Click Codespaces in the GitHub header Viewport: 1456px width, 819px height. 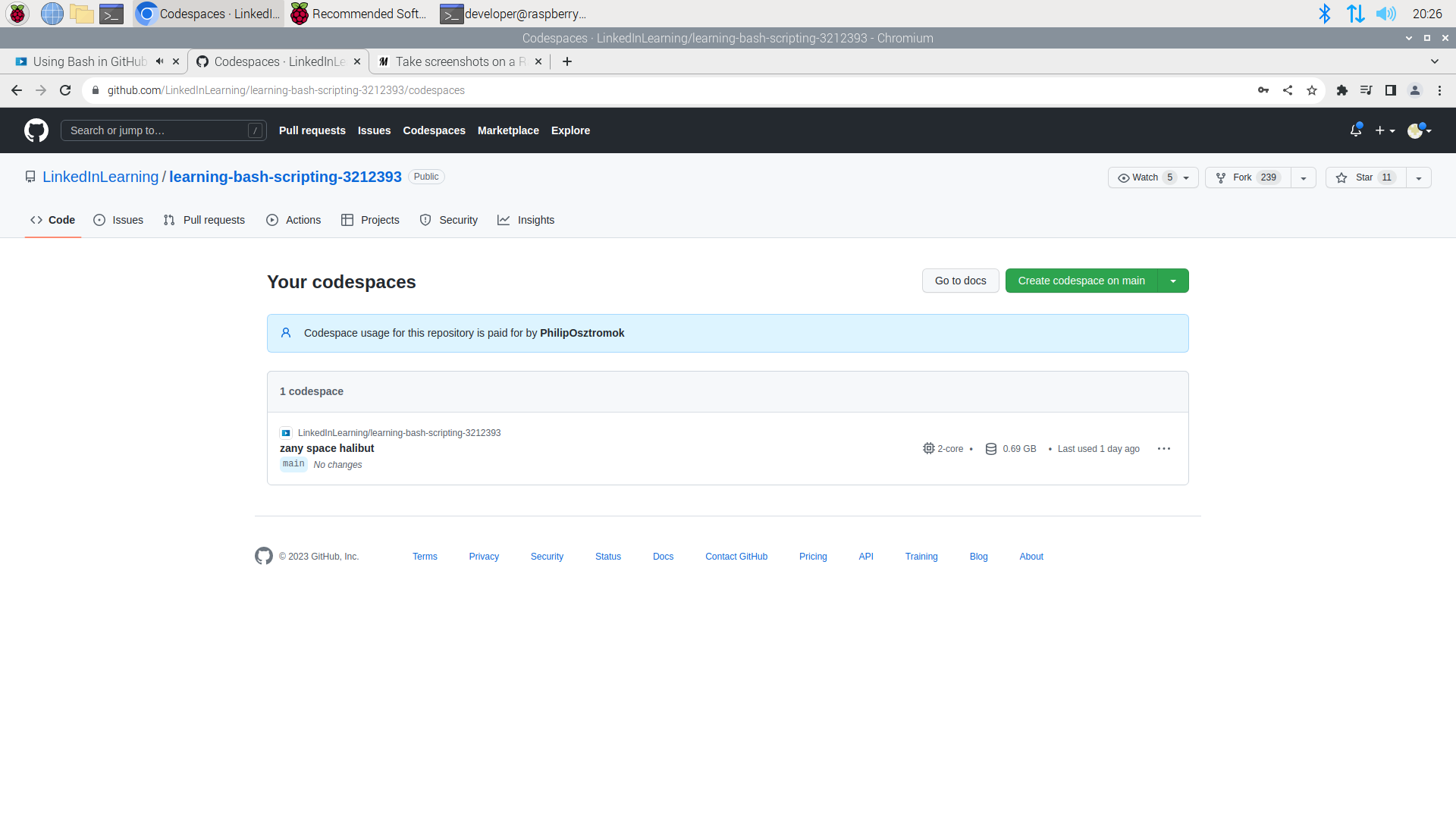(x=435, y=130)
